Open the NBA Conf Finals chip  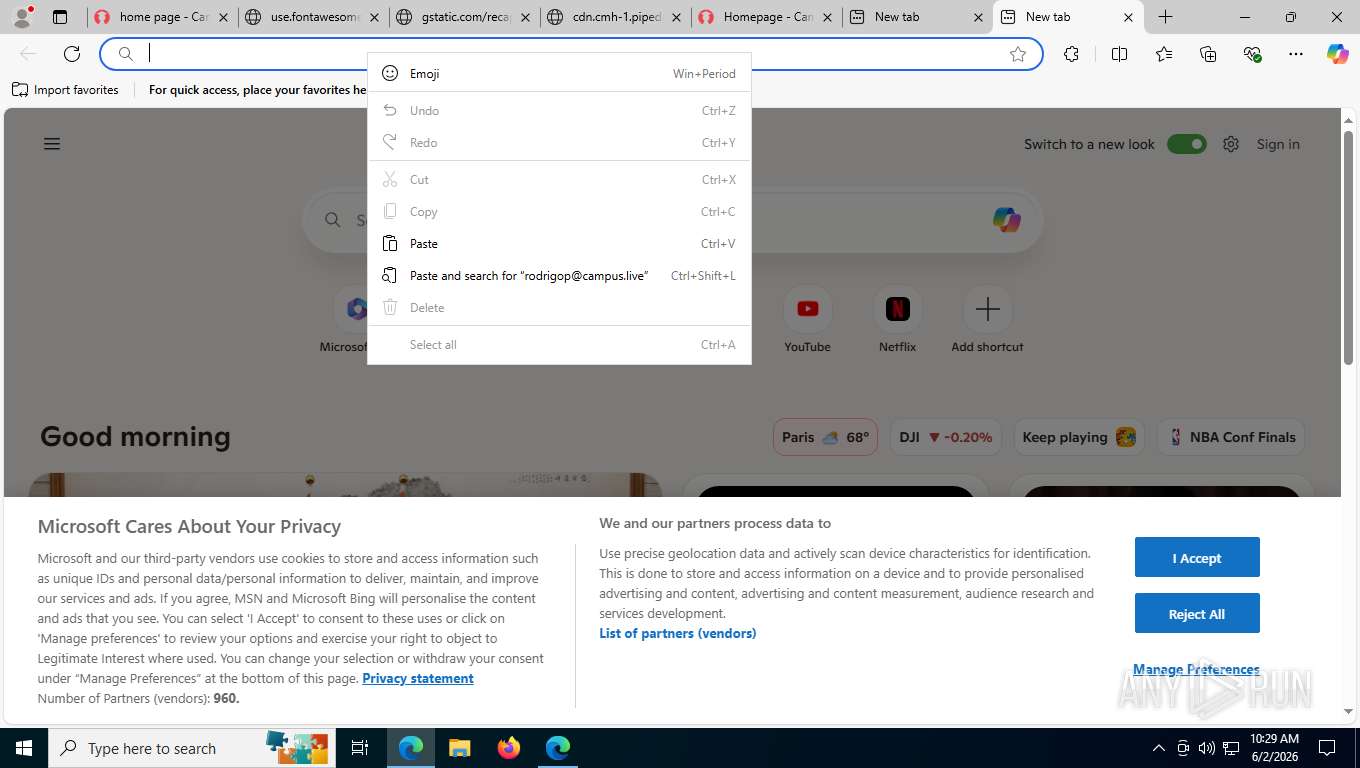[1231, 437]
